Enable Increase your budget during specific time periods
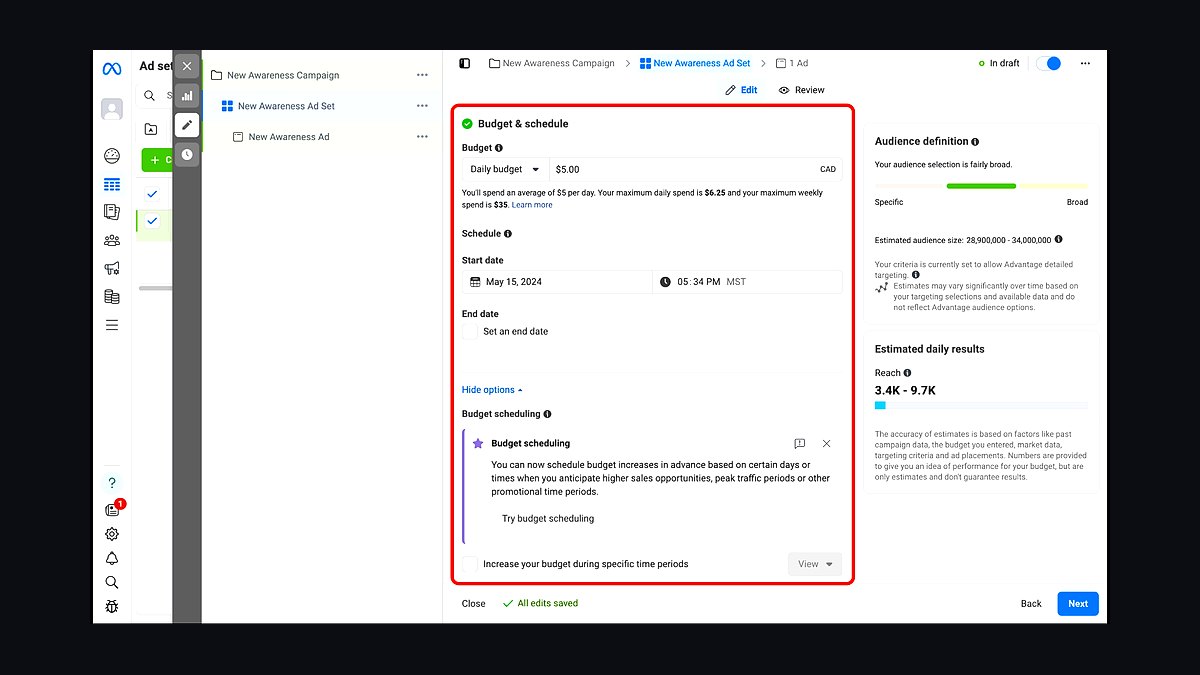This screenshot has width=1200, height=675. [x=470, y=564]
